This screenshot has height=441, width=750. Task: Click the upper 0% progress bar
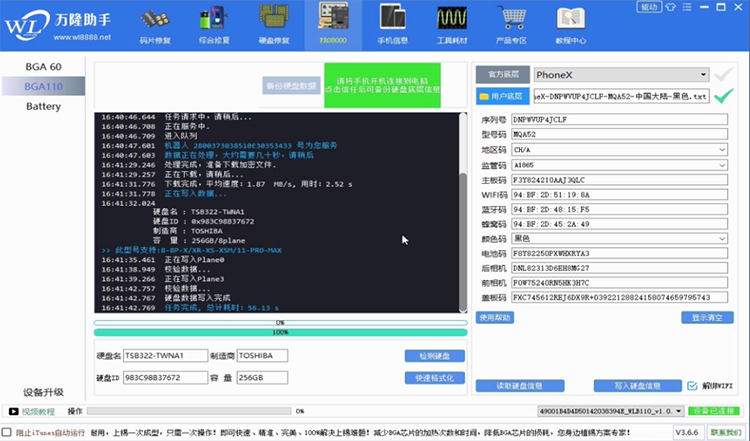click(280, 323)
